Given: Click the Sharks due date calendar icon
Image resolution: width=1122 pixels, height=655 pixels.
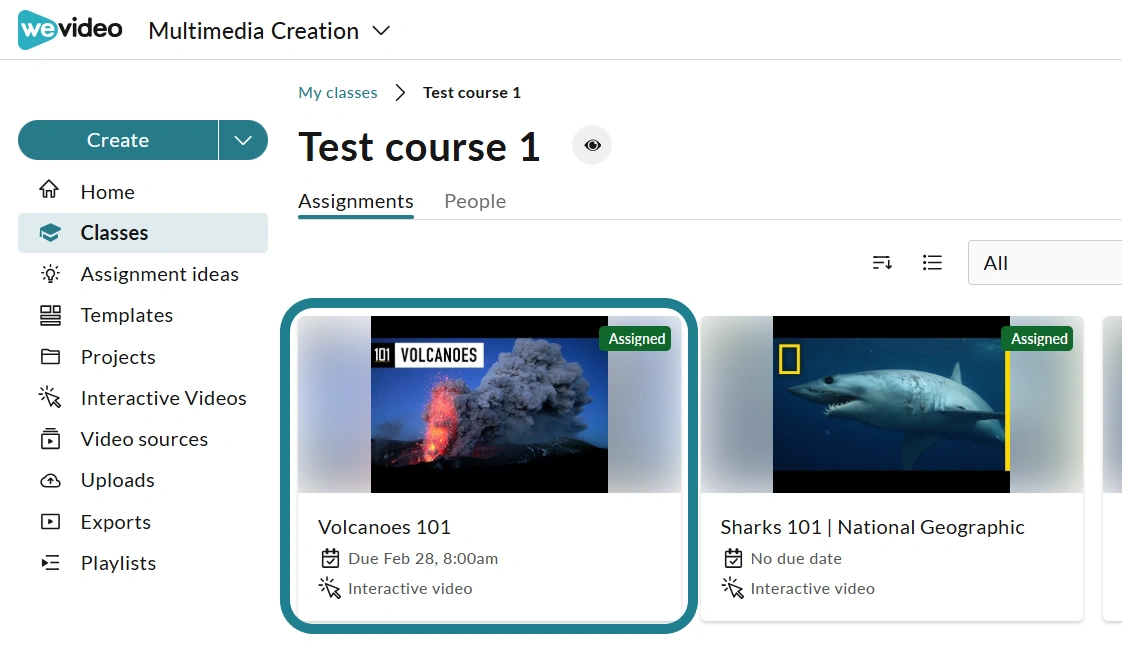Looking at the screenshot, I should click(x=733, y=558).
